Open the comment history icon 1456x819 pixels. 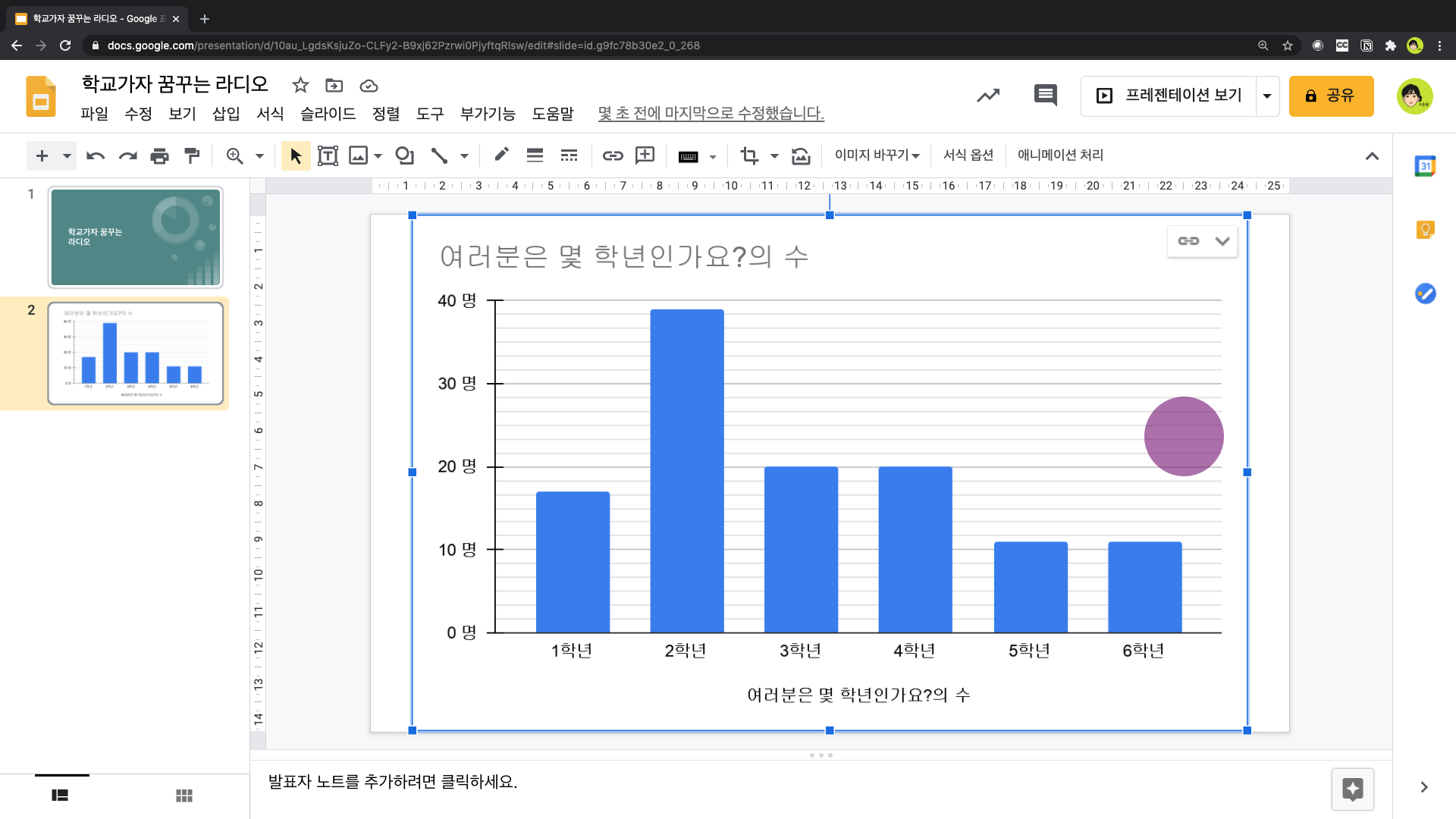pos(1045,95)
